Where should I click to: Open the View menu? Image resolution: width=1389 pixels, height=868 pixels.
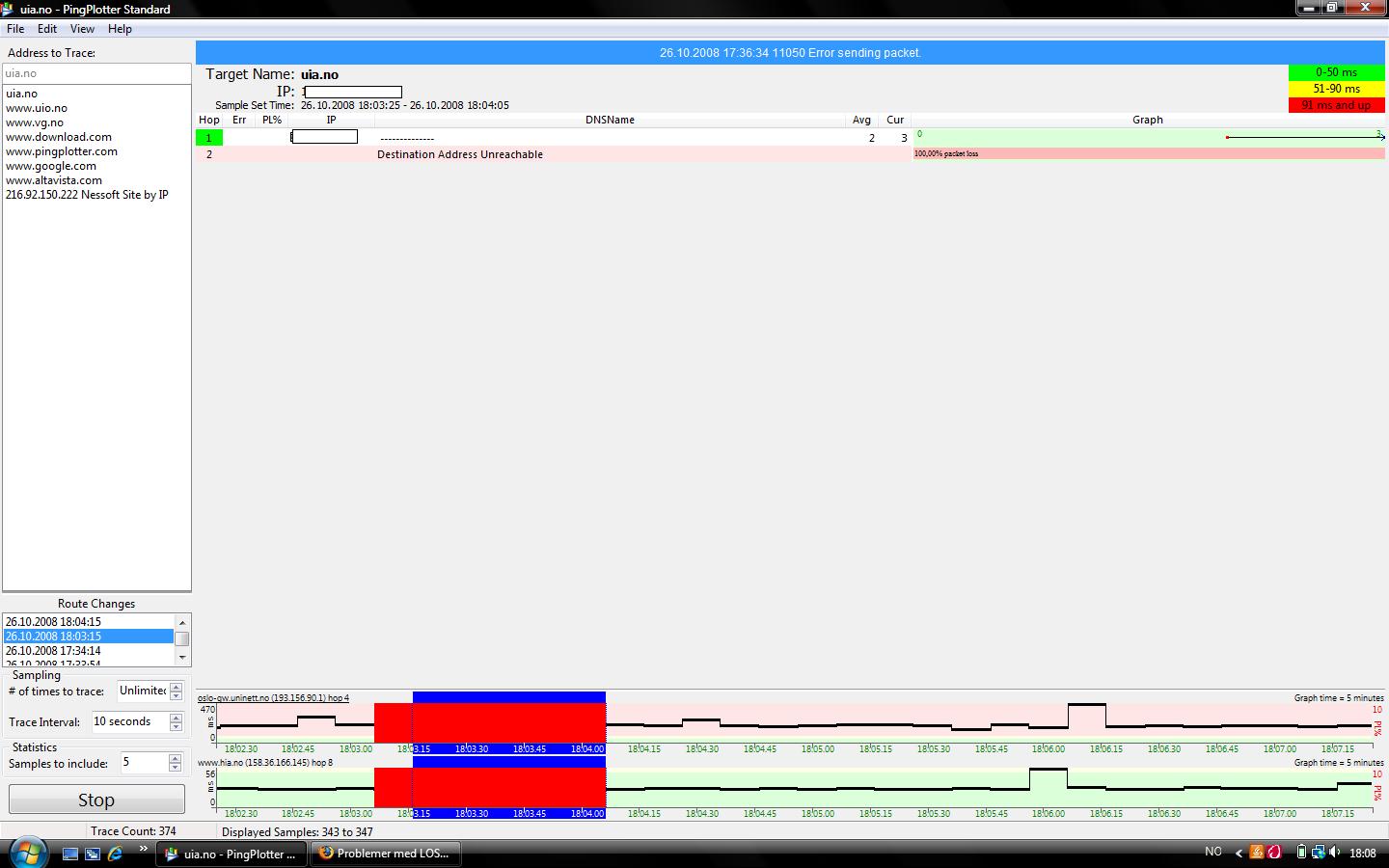82,29
